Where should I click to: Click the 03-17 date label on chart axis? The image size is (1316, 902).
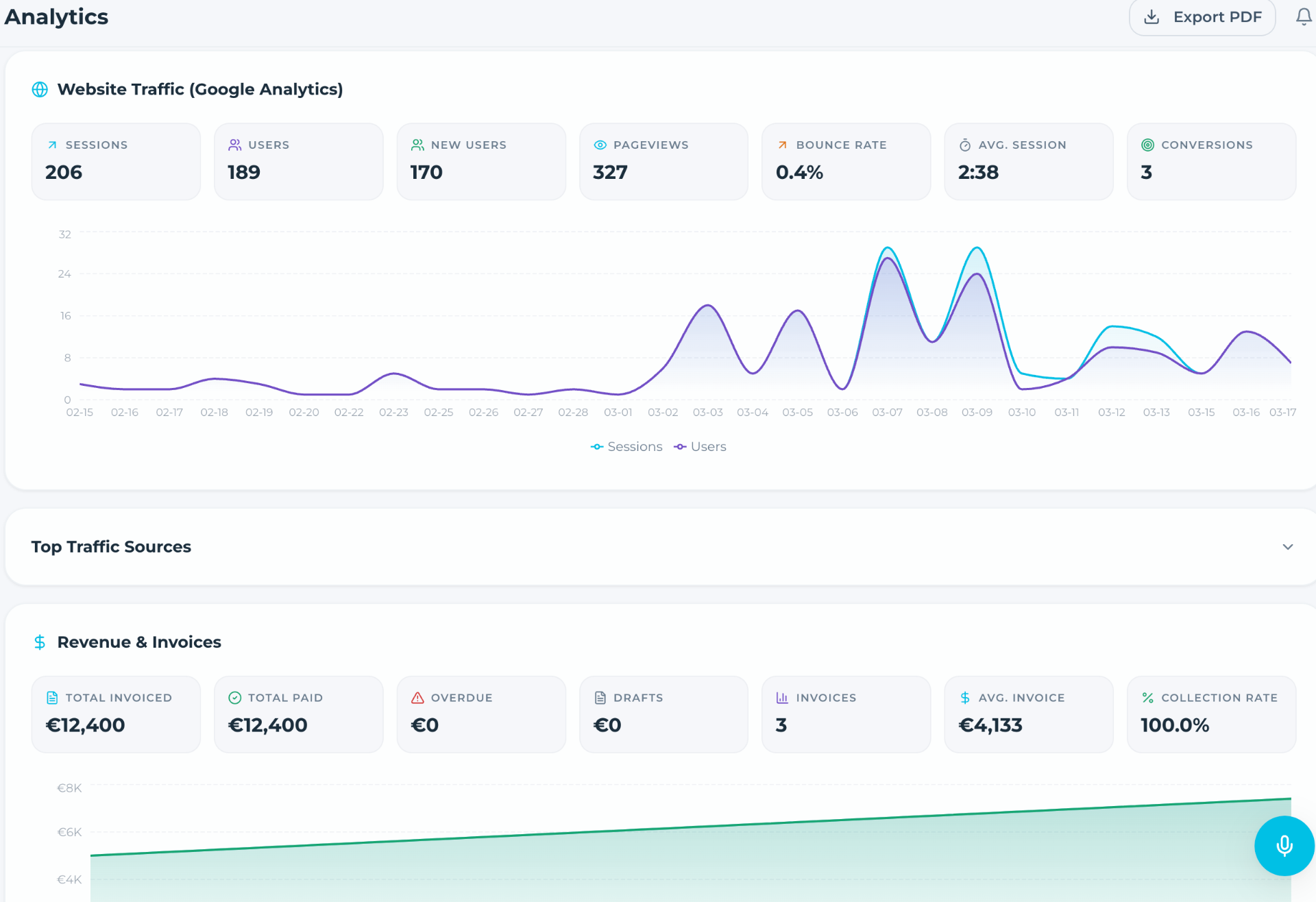(1282, 412)
